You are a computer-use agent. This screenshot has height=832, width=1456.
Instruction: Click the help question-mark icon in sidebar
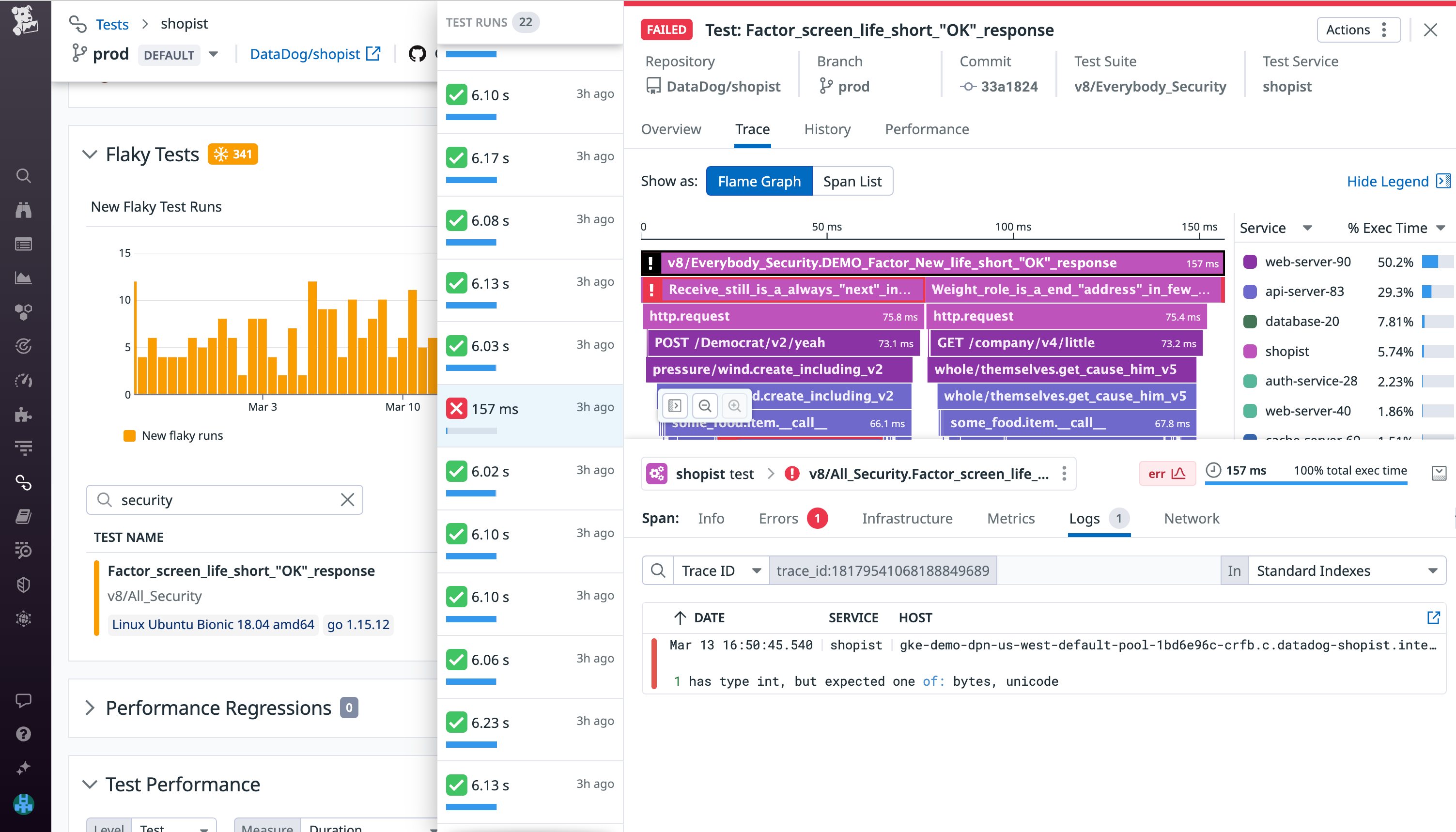click(23, 734)
